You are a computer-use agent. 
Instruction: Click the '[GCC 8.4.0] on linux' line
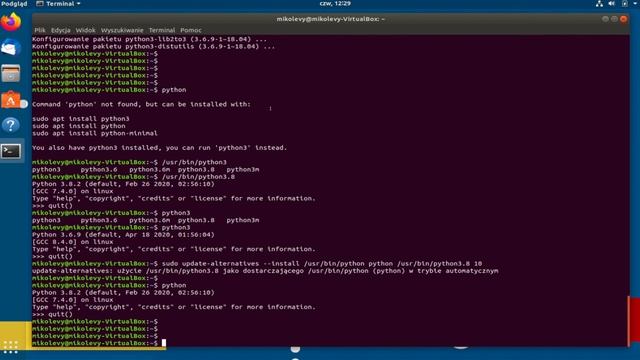pos(73,242)
